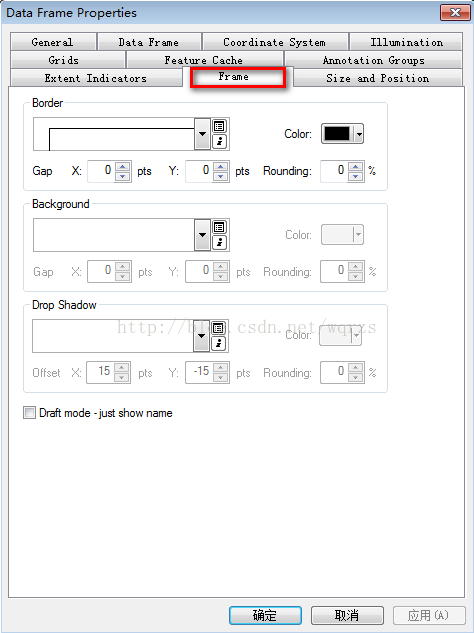Open the Size and Position tab
474x633 pixels.
tap(378, 78)
